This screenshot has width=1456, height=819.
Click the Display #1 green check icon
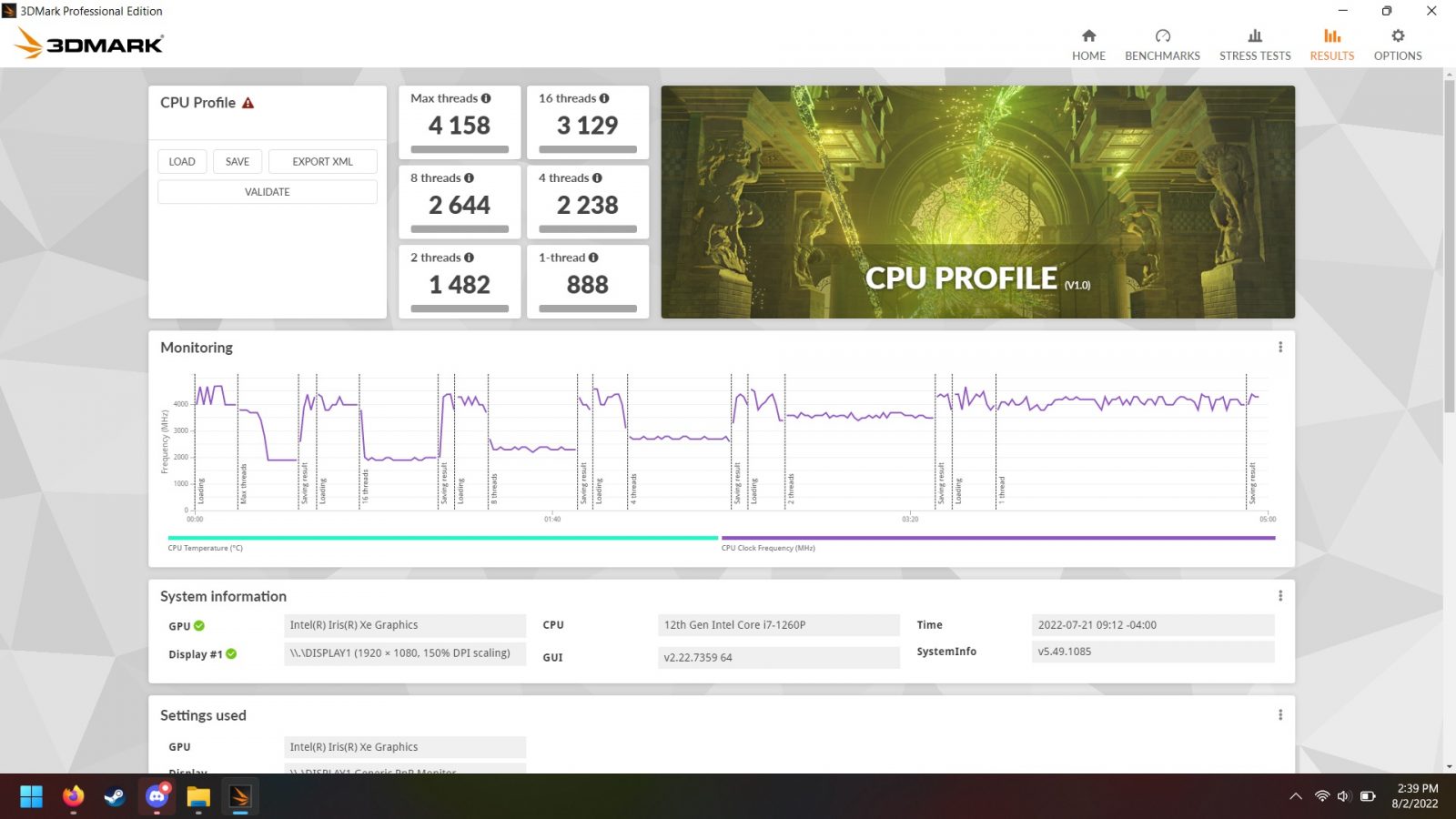point(231,654)
